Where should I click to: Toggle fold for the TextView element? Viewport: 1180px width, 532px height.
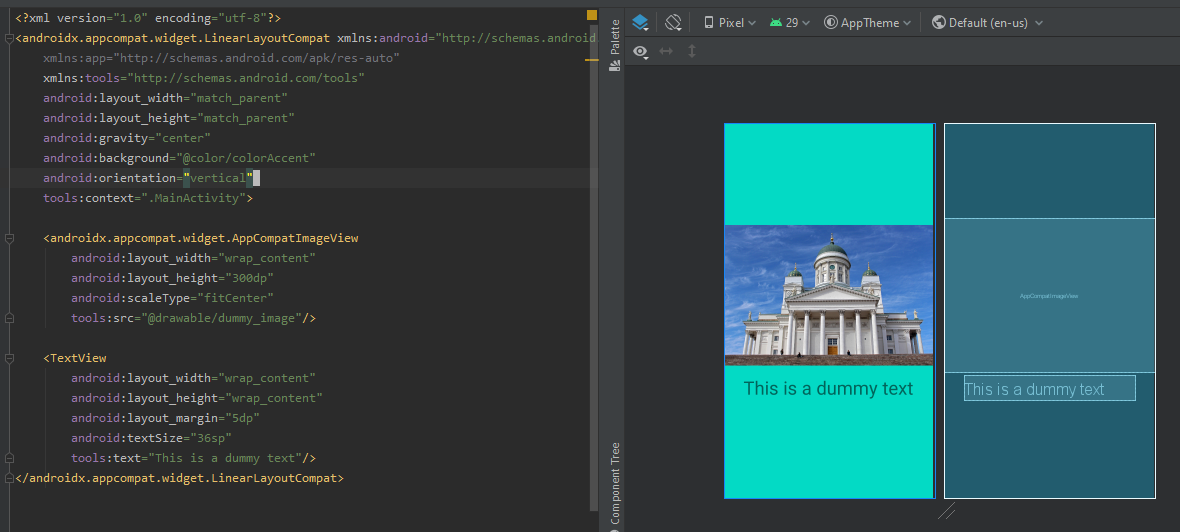[x=8, y=358]
